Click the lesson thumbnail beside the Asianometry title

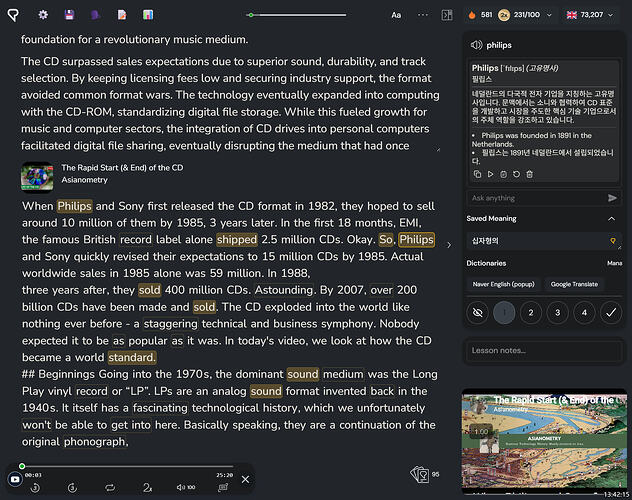click(x=37, y=176)
